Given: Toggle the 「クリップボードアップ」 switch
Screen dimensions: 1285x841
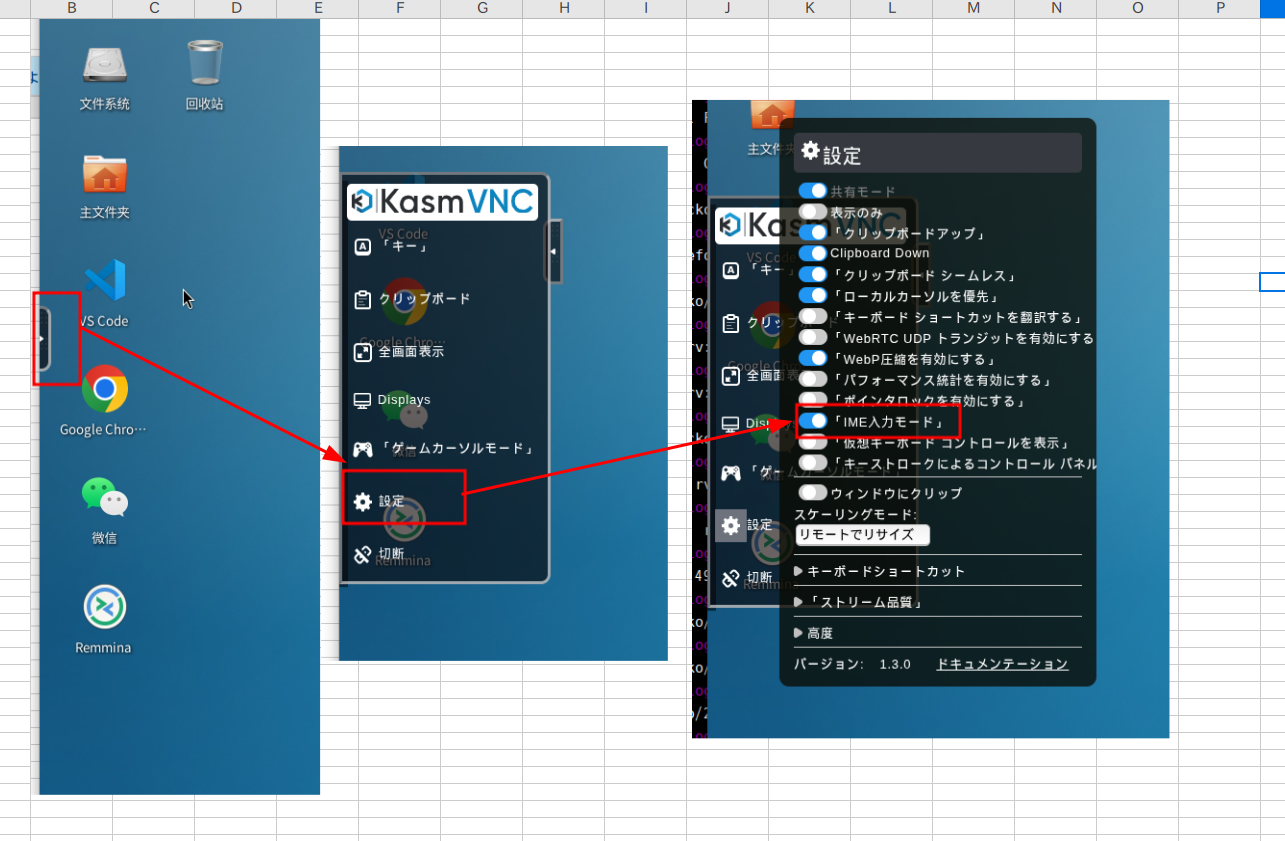Looking at the screenshot, I should (x=813, y=233).
